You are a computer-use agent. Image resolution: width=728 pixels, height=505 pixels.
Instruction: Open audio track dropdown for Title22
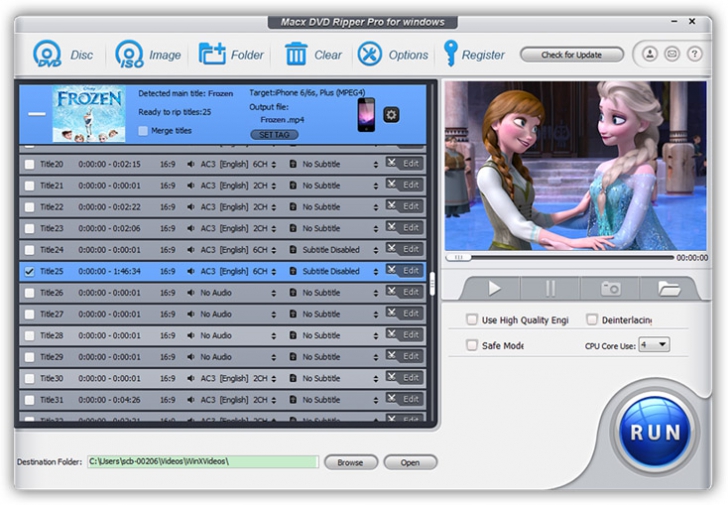pyautogui.click(x=273, y=207)
